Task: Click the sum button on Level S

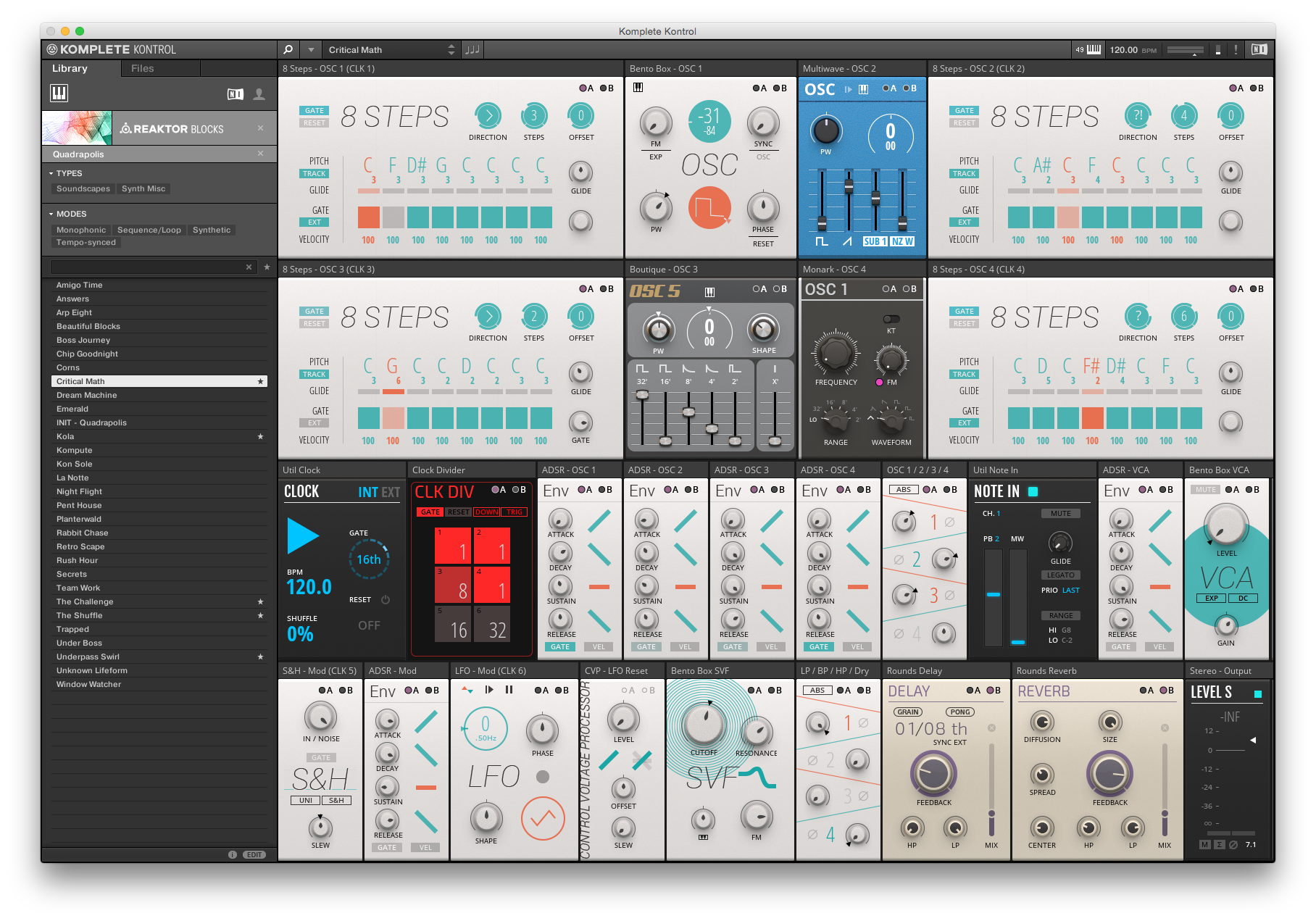Action: (x=1220, y=845)
